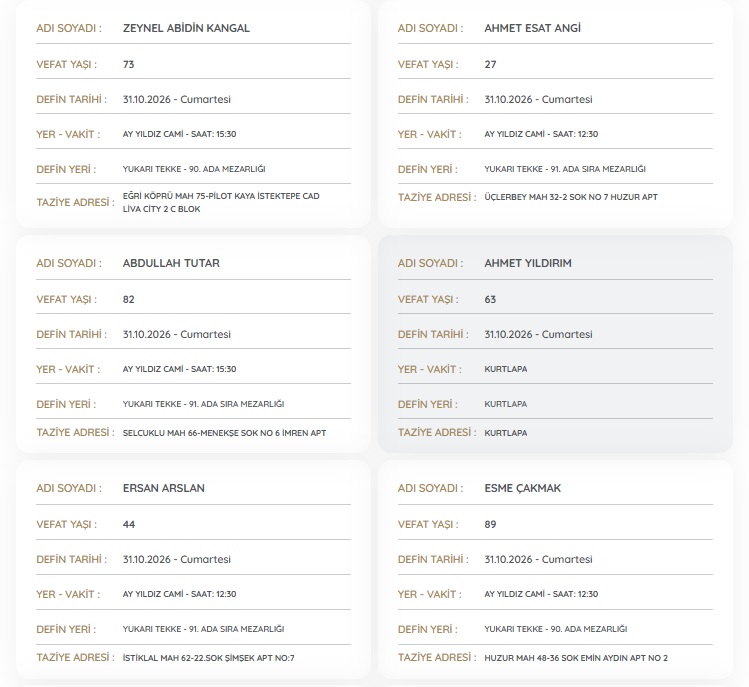Click DEFİN TARİHİ label in Abdullah Tutar card
This screenshot has height=687, width=749.
click(x=72, y=334)
